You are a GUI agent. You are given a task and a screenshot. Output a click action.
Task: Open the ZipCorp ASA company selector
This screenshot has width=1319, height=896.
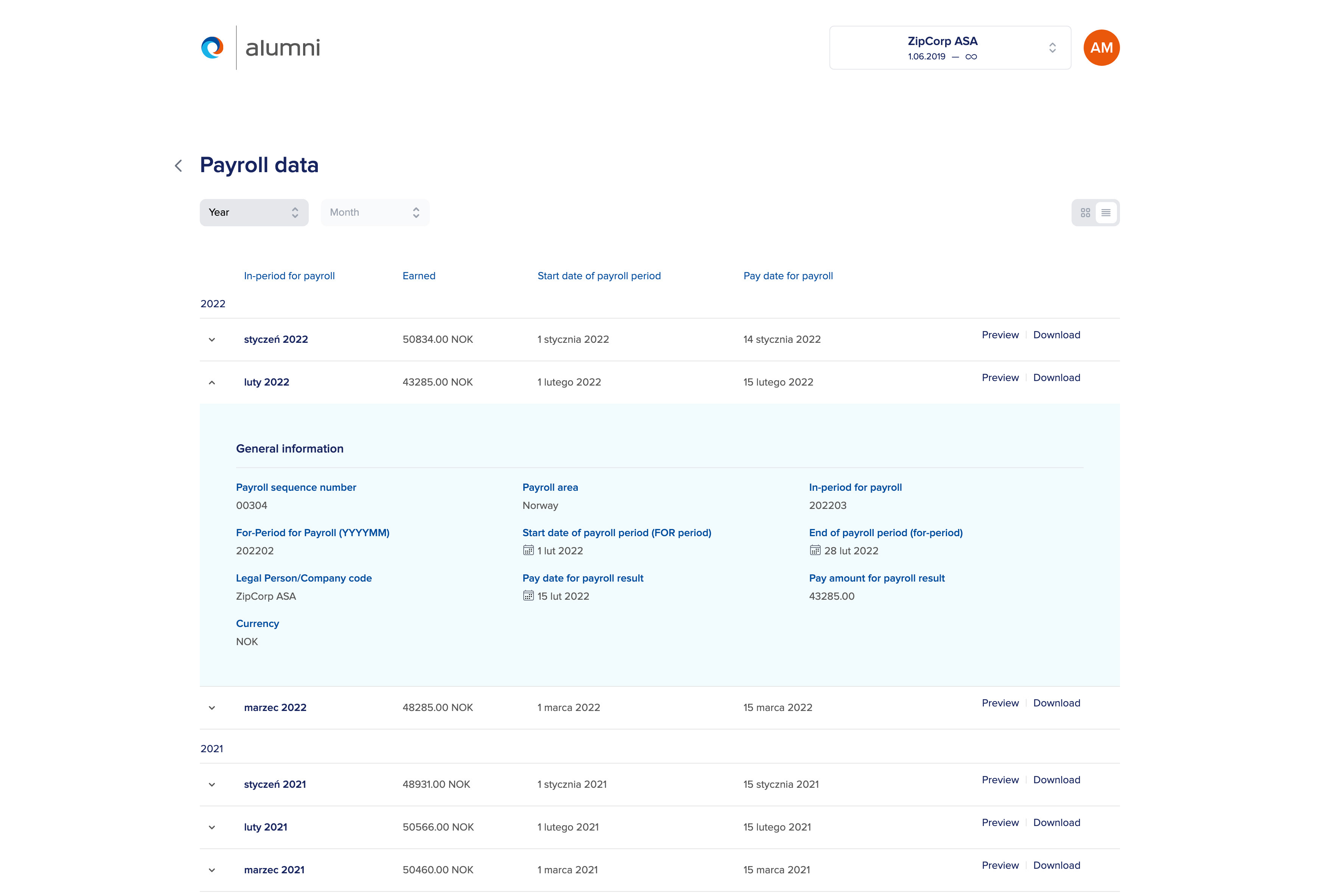950,48
